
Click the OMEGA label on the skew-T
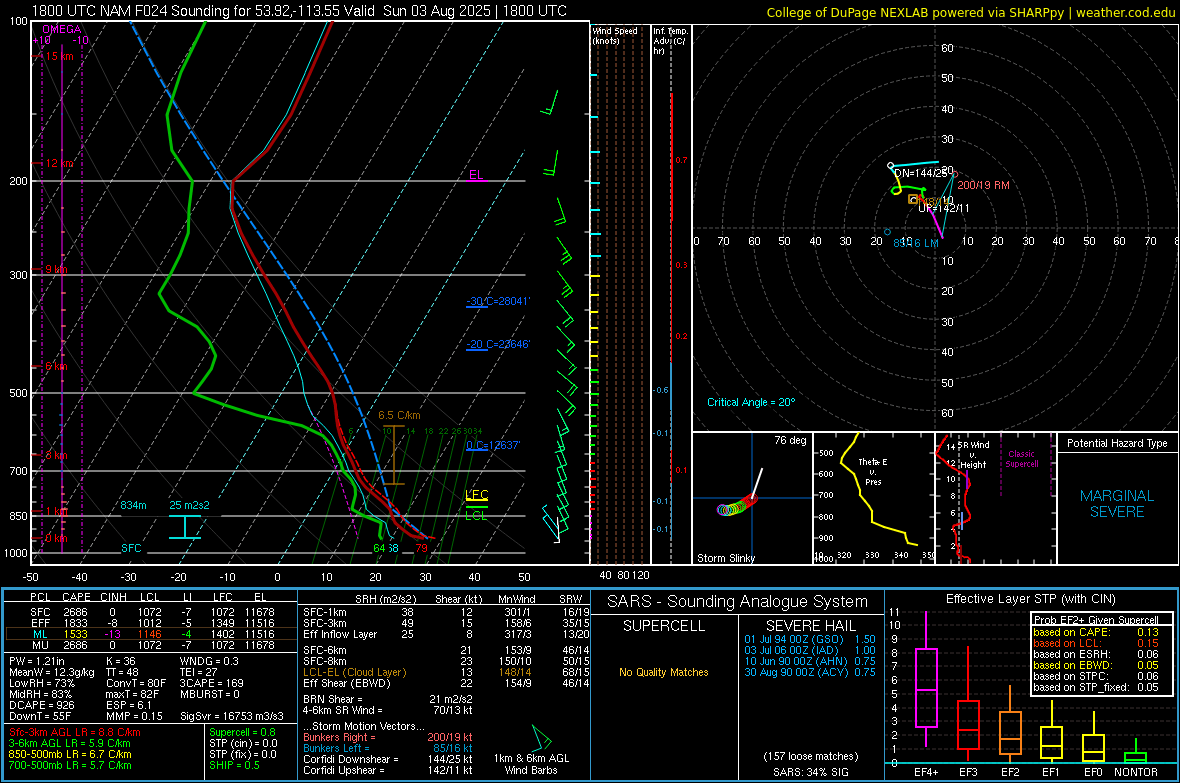coord(62,29)
